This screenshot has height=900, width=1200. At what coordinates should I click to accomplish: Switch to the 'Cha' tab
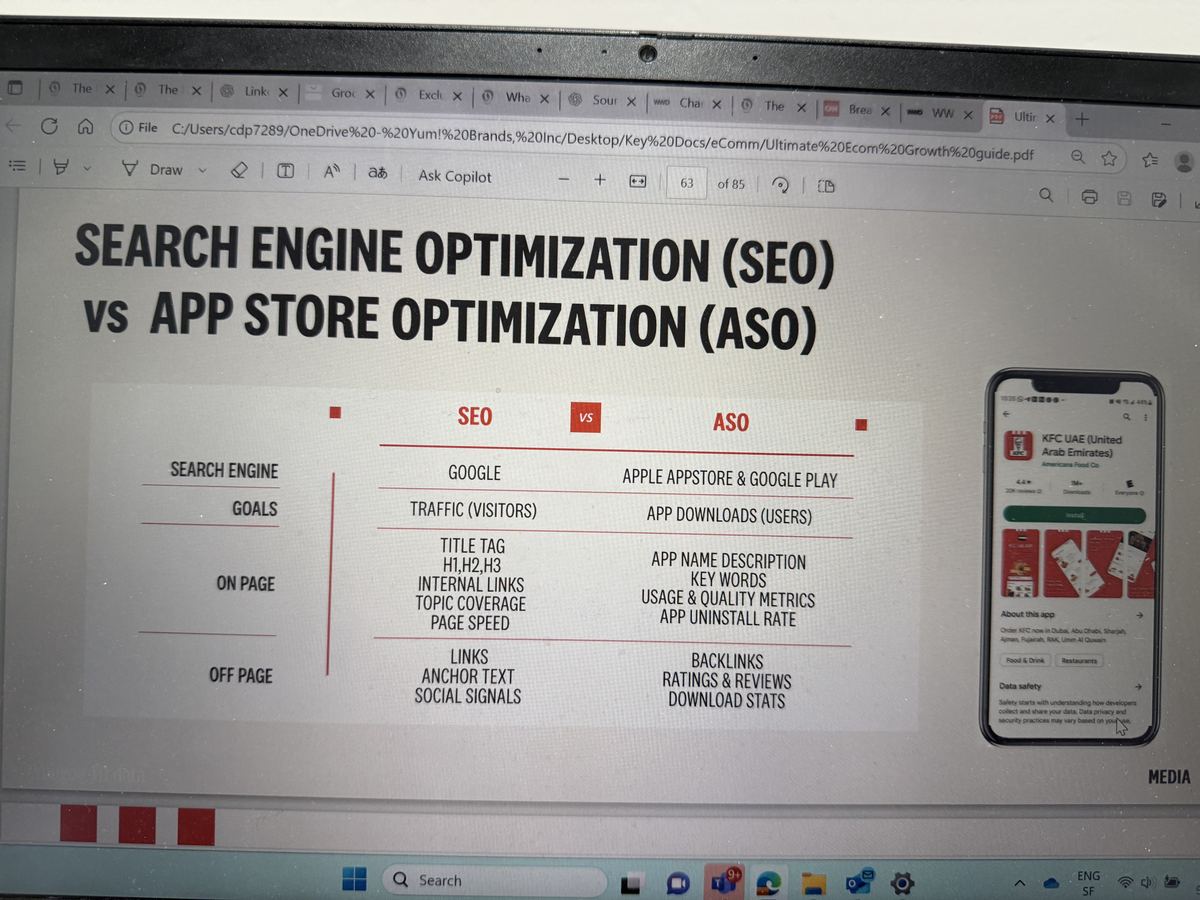(688, 103)
